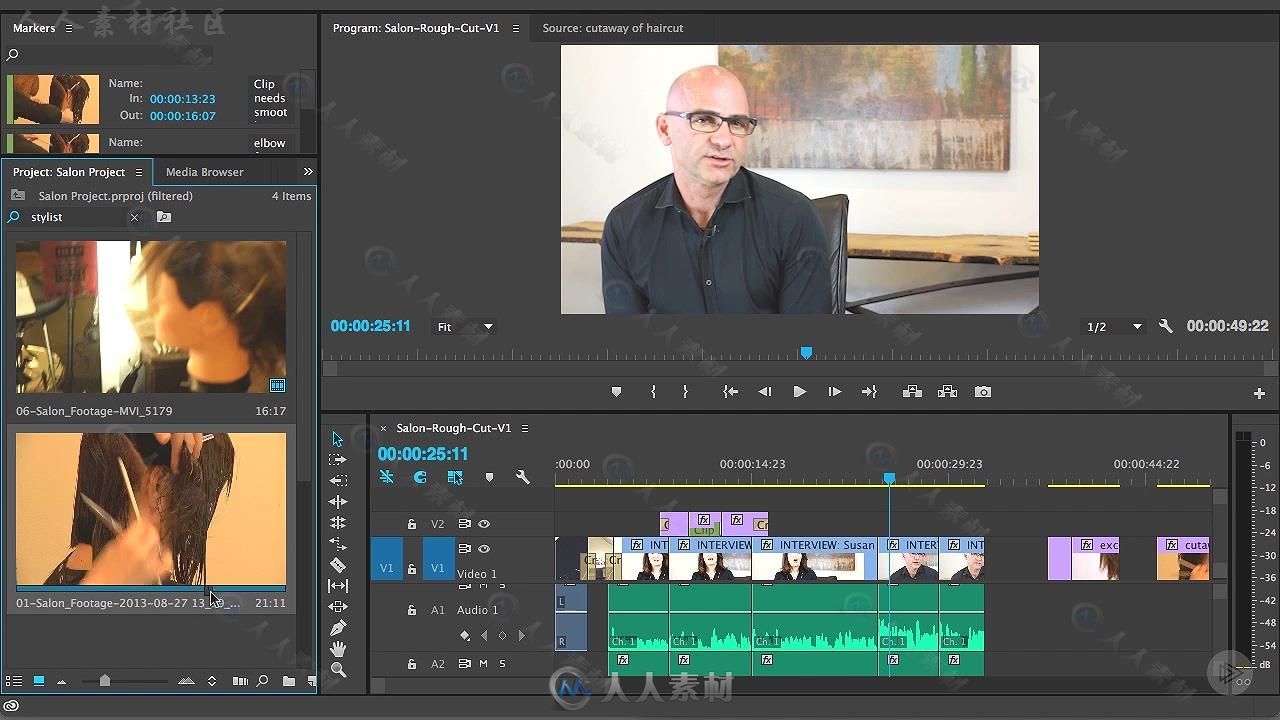Screen dimensions: 1280x720
Task: Select the Program: Salon-Rough-Cut-V1 tab
Action: point(416,28)
